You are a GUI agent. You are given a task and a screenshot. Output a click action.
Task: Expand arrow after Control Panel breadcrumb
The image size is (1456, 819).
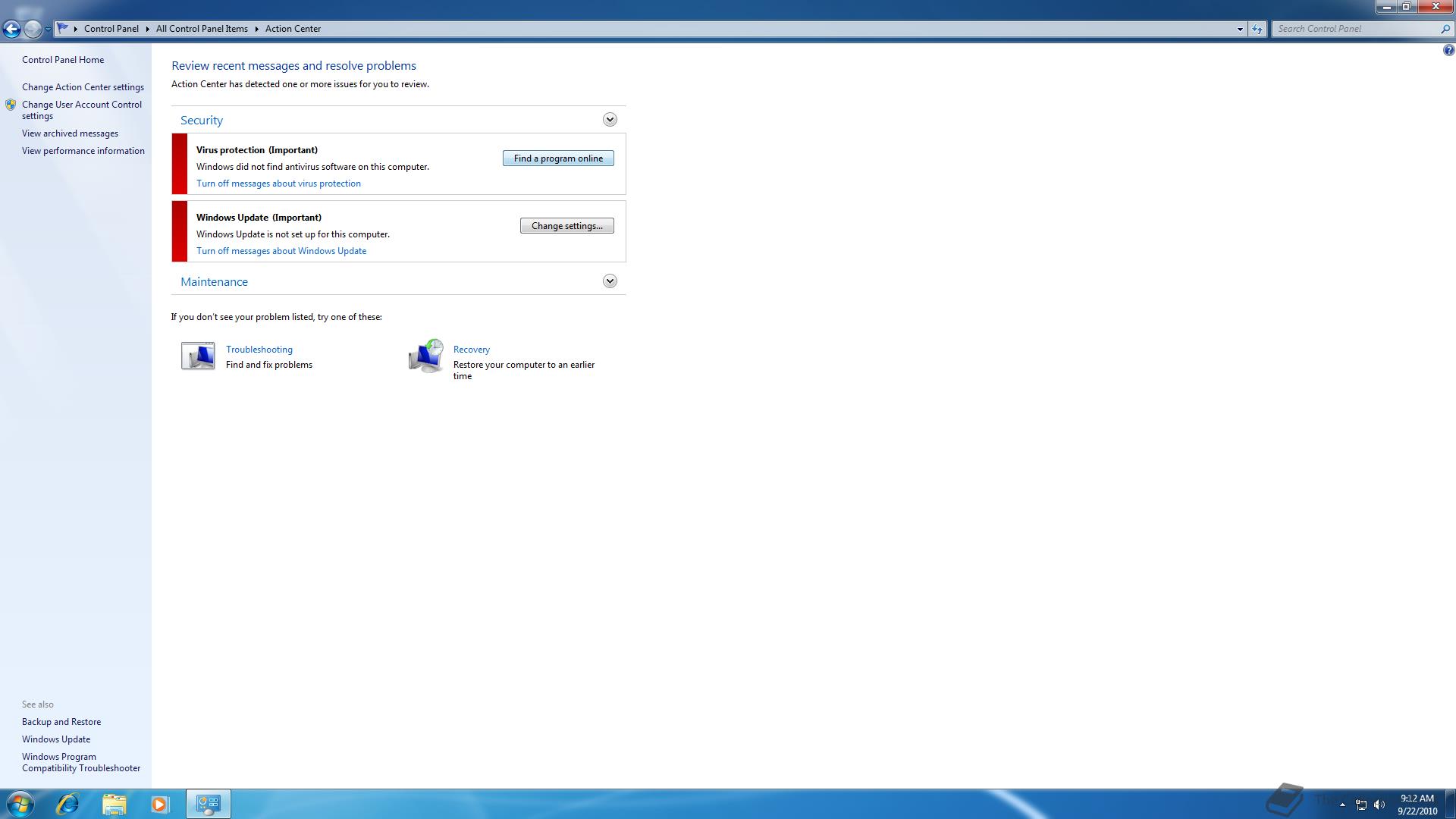[x=147, y=29]
